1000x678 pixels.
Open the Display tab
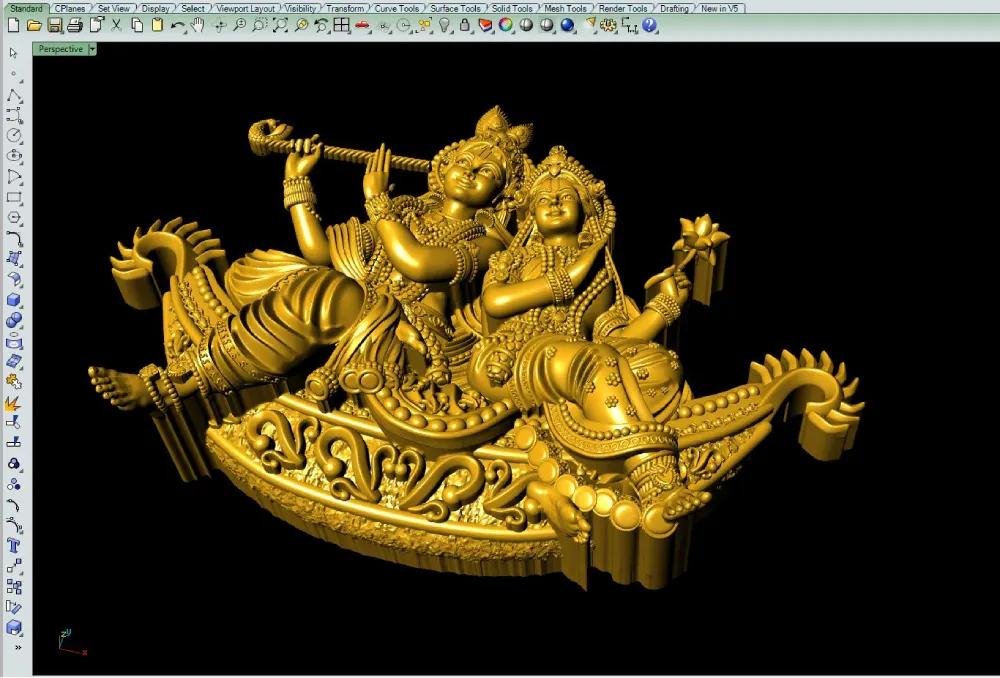pyautogui.click(x=156, y=8)
